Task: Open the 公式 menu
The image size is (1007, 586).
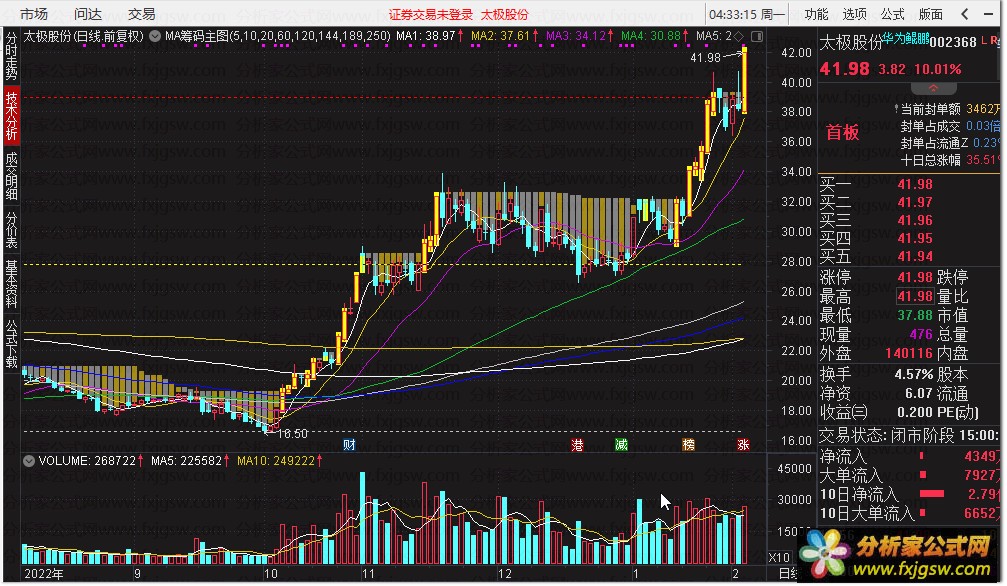Action: point(892,13)
